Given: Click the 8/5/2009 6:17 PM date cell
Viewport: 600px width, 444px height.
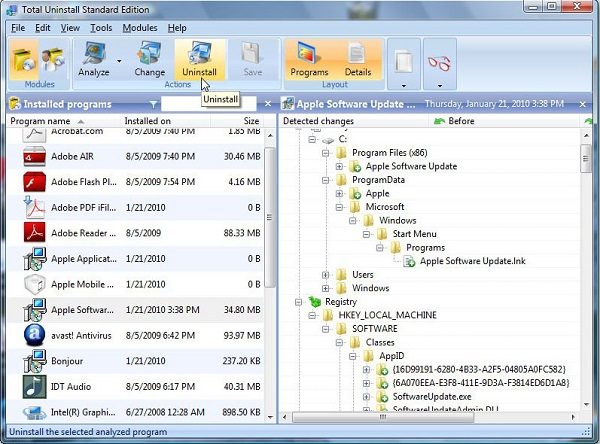Looking at the screenshot, I should point(160,387).
